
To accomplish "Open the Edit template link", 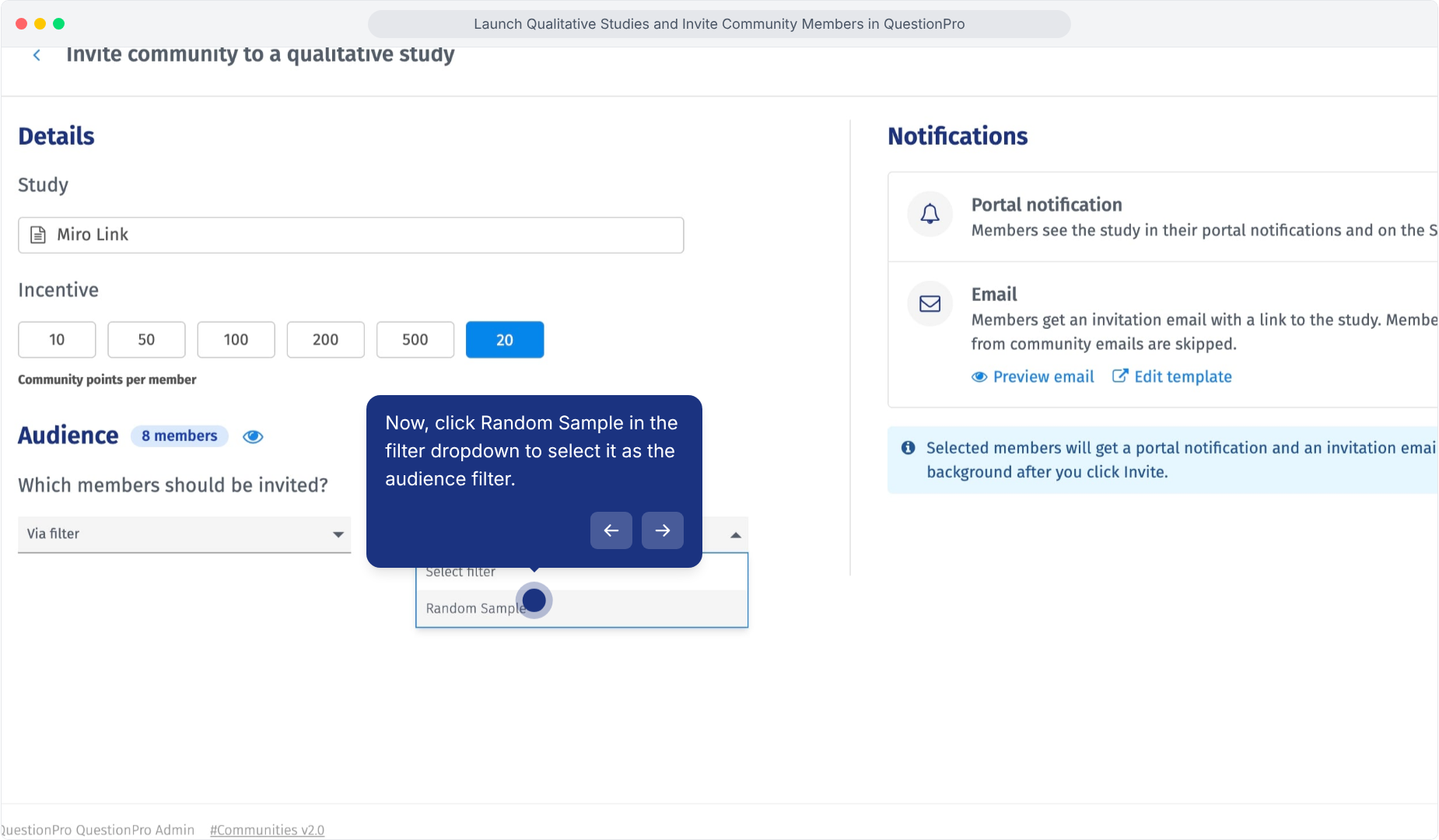I will pyautogui.click(x=1172, y=377).
